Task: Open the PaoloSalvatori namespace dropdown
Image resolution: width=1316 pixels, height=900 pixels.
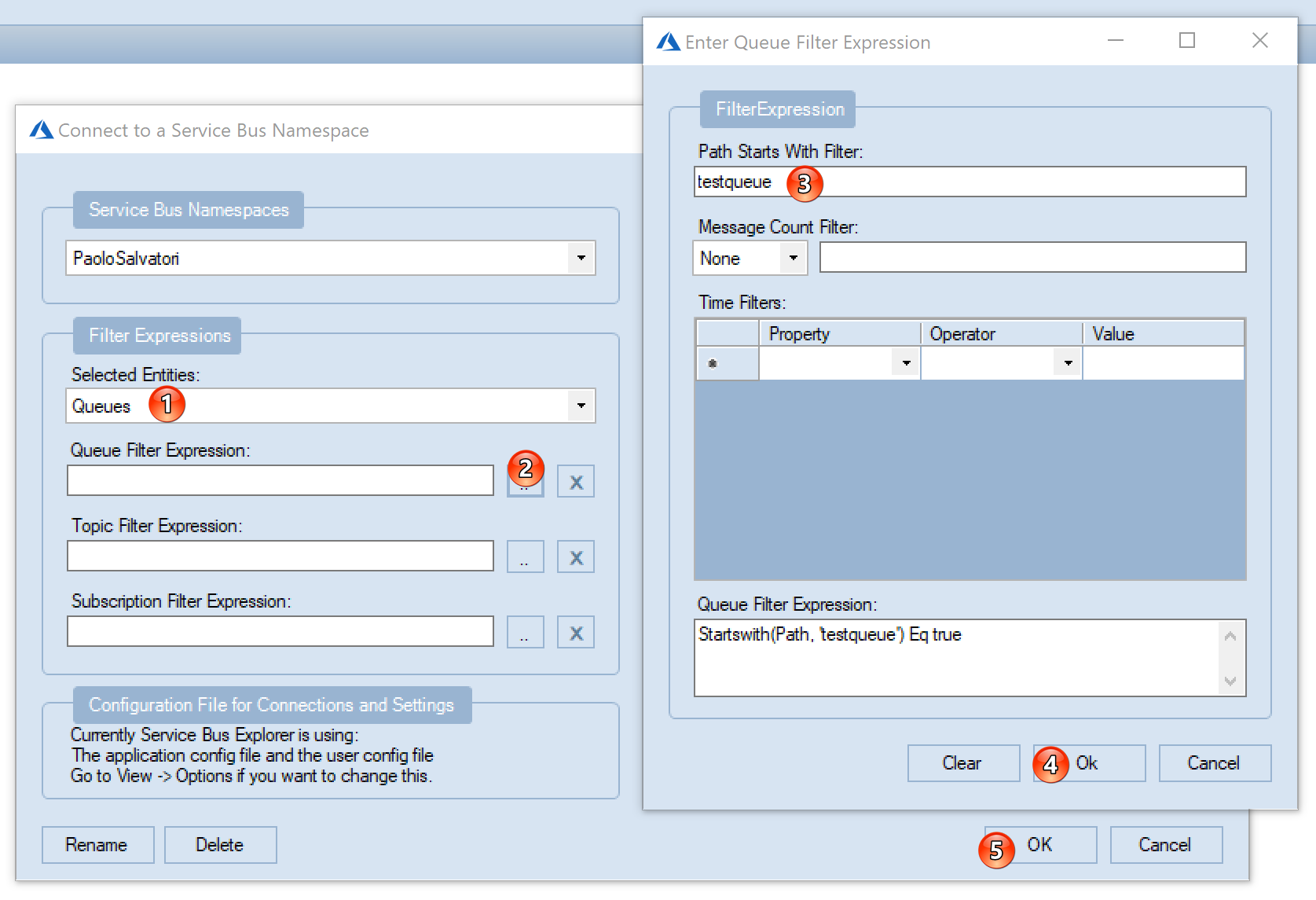Action: (x=581, y=258)
